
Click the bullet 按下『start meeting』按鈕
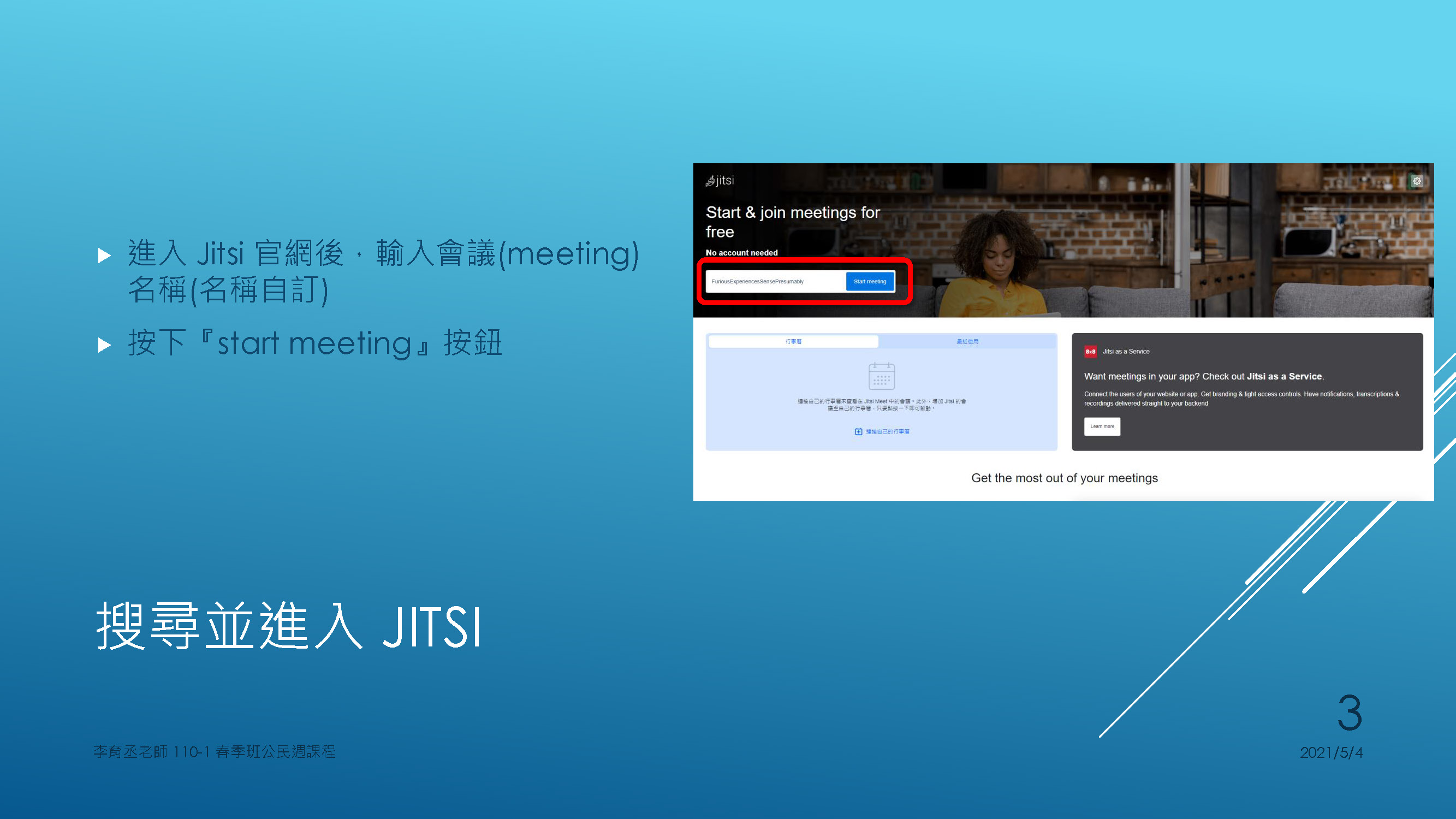(x=315, y=343)
